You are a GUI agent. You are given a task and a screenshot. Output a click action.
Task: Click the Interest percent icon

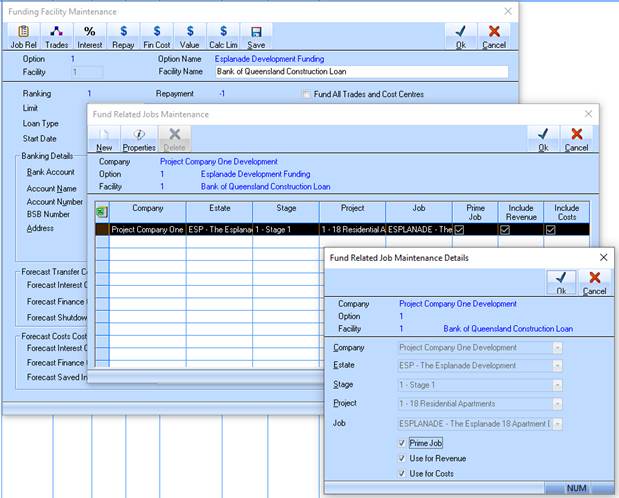[89, 37]
